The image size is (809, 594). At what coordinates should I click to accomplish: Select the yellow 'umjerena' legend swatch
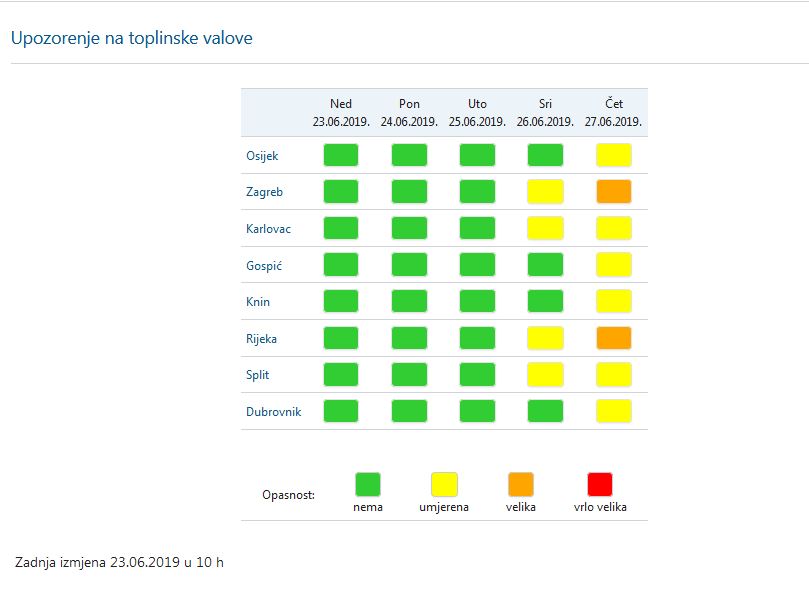pyautogui.click(x=444, y=485)
